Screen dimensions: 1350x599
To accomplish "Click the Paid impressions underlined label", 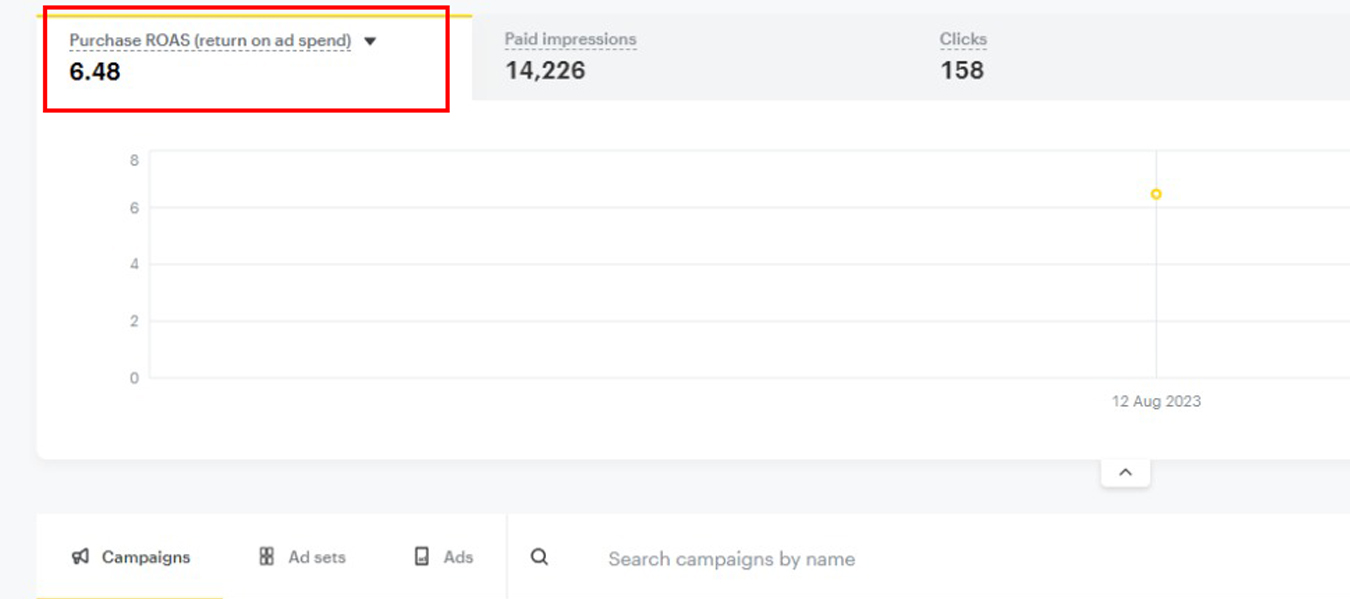I will click(570, 40).
